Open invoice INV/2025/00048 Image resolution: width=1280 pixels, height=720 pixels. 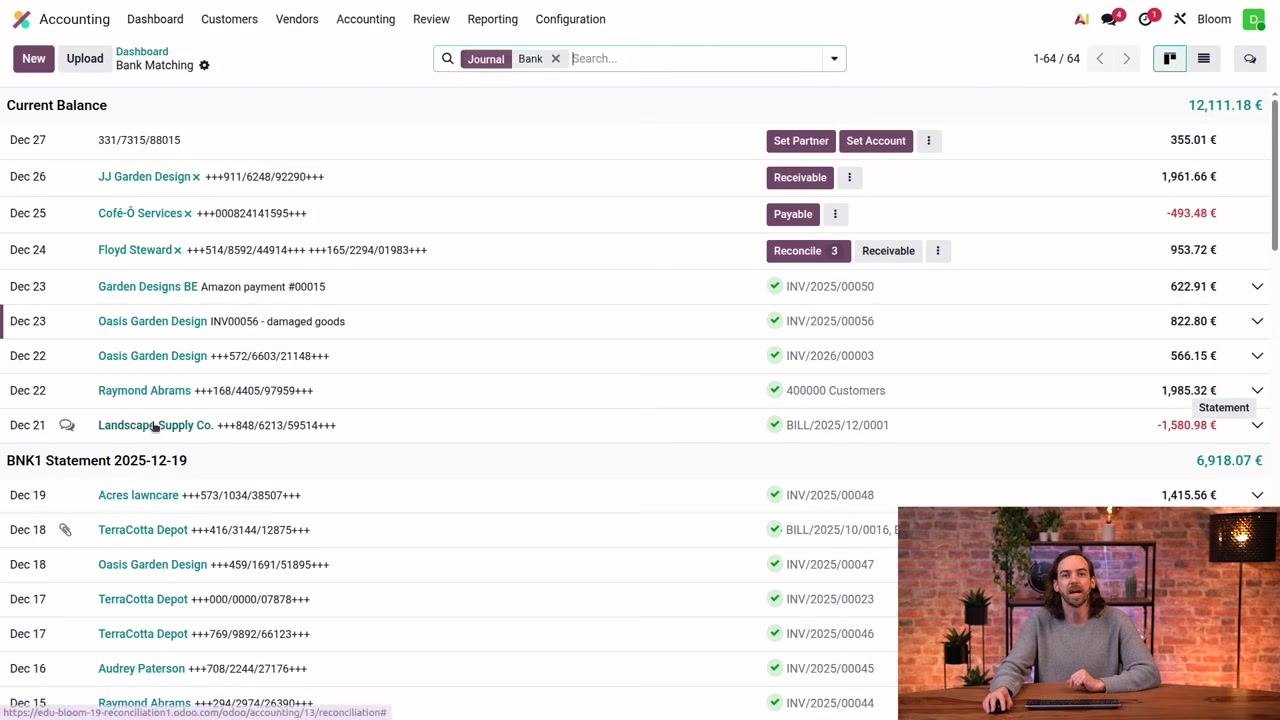click(x=830, y=495)
